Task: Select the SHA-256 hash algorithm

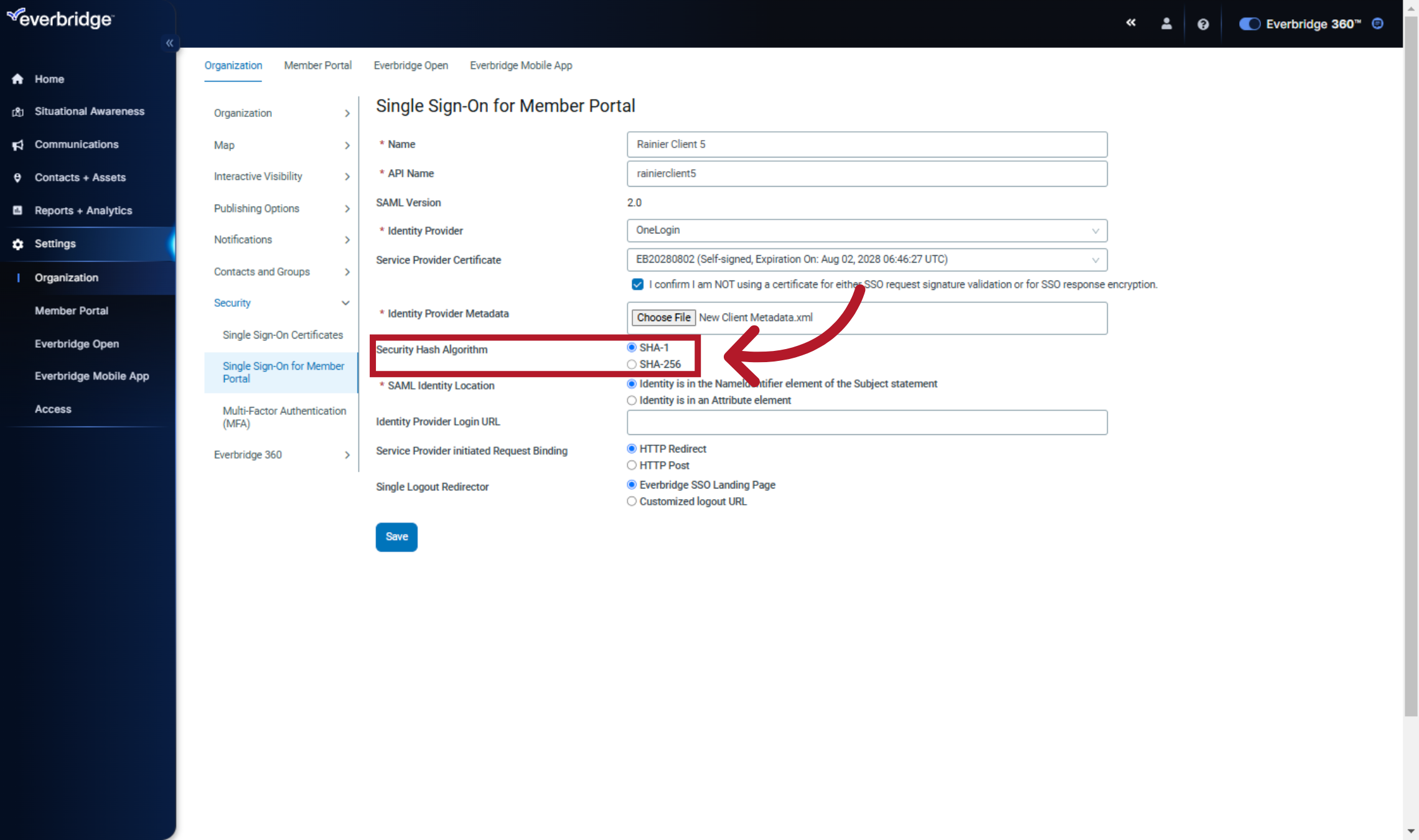Action: (x=632, y=364)
